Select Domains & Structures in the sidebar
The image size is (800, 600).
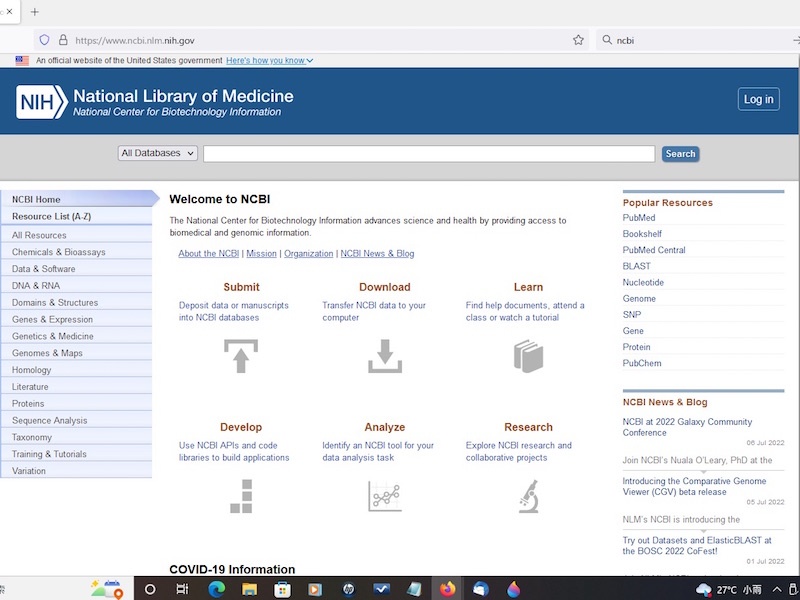pyautogui.click(x=77, y=302)
